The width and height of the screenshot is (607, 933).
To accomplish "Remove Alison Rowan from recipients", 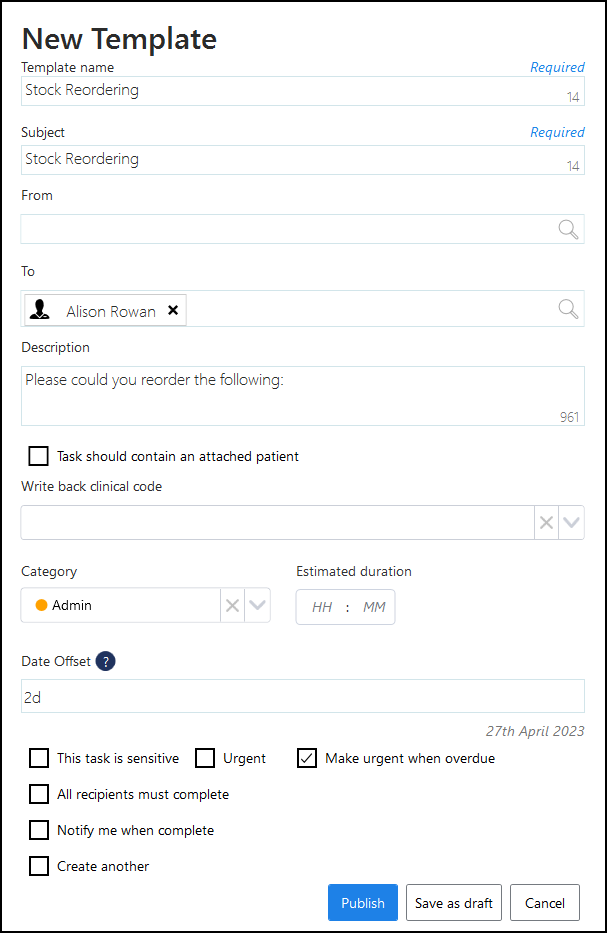I will [173, 310].
